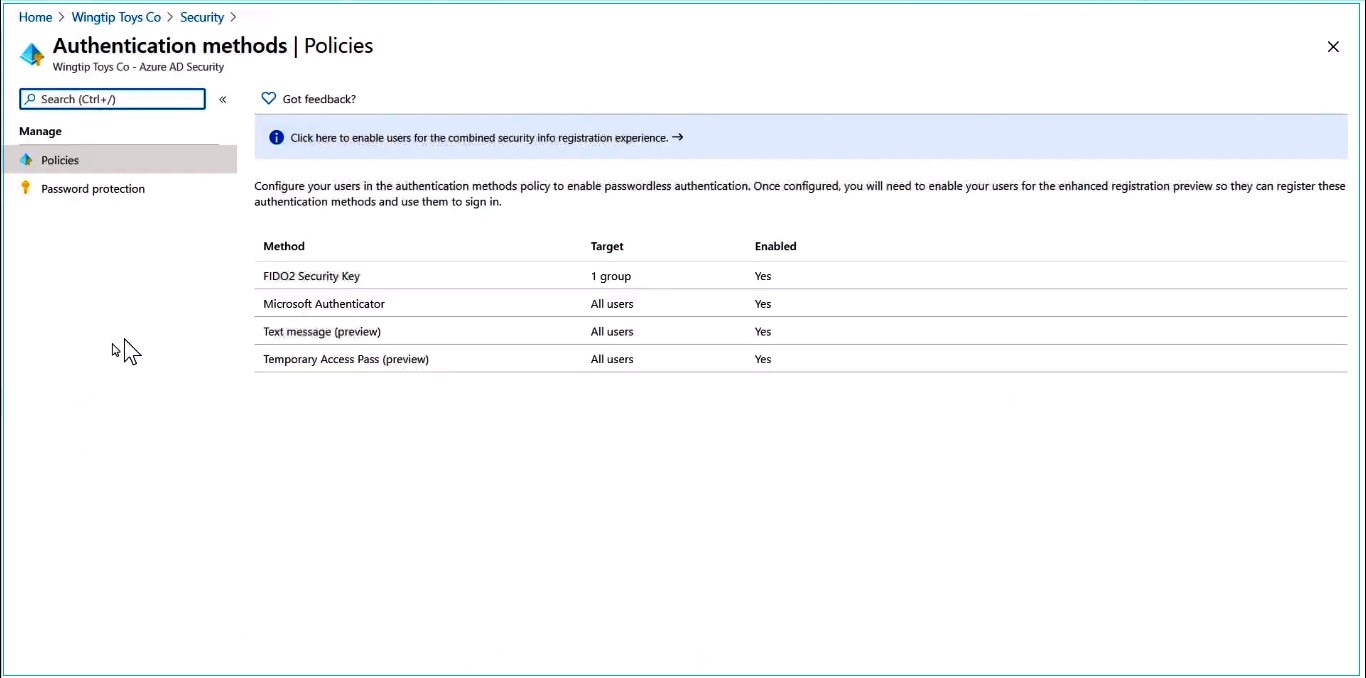Click 'All users' in Text message row

(x=612, y=332)
